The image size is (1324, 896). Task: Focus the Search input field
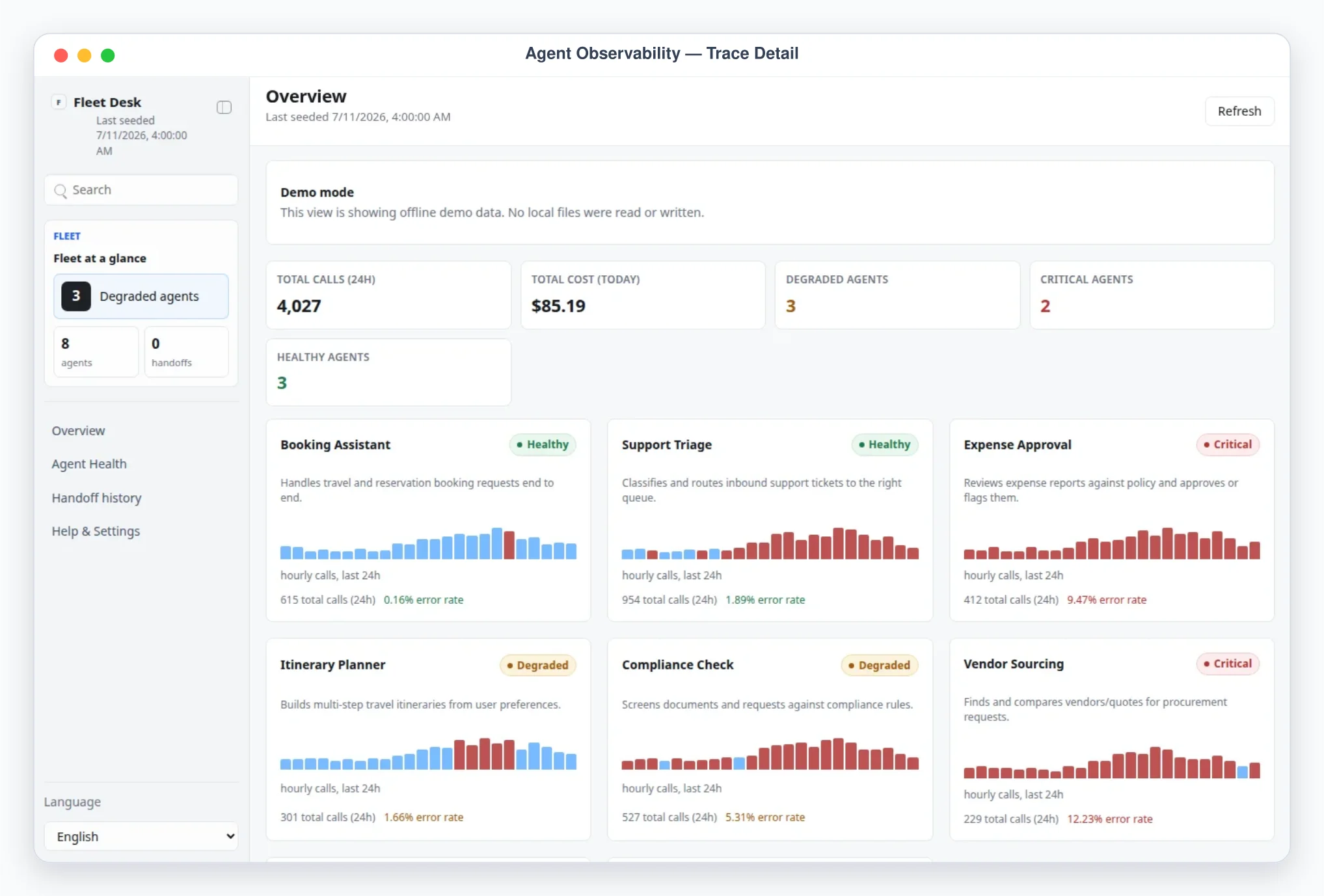141,190
